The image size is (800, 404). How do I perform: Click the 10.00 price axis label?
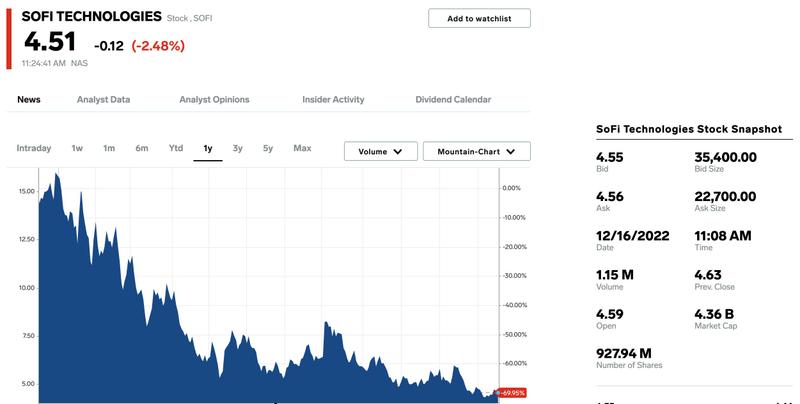point(27,288)
